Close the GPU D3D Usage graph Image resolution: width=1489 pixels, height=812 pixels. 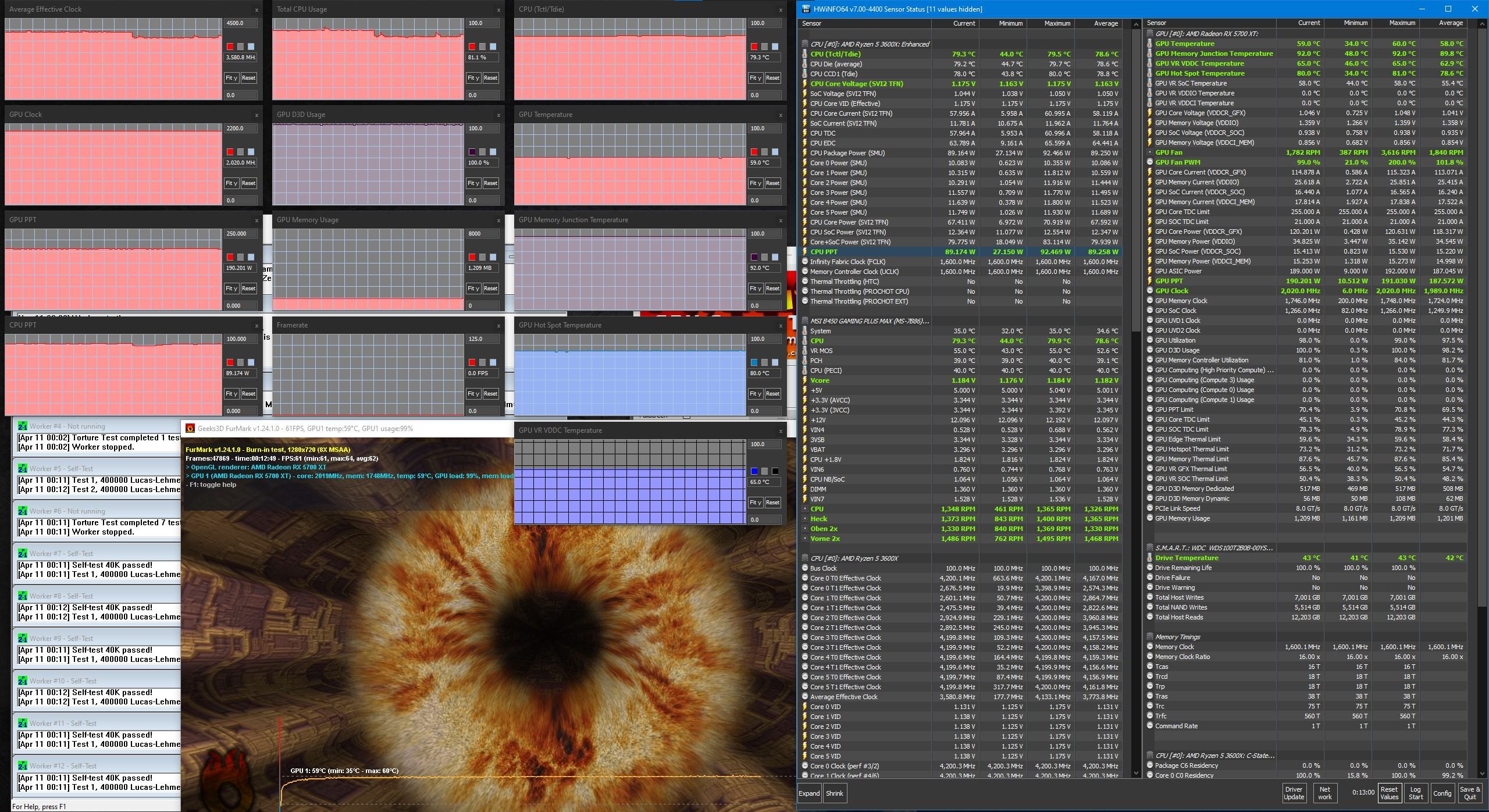pos(498,115)
